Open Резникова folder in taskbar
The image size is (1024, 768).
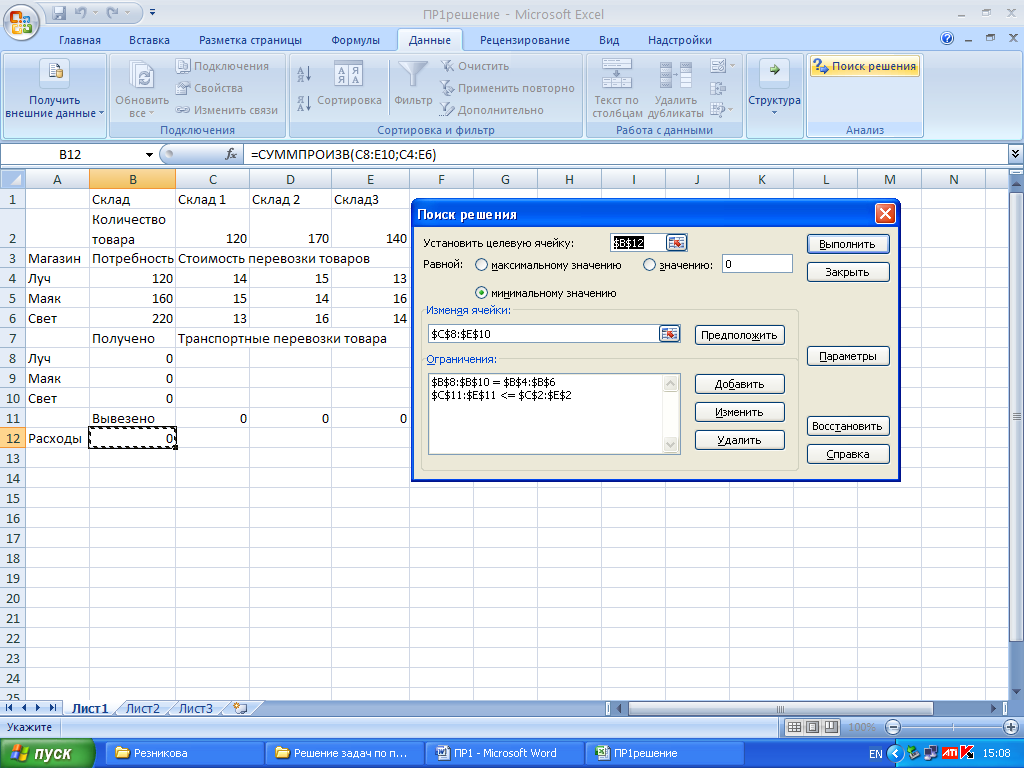click(184, 754)
